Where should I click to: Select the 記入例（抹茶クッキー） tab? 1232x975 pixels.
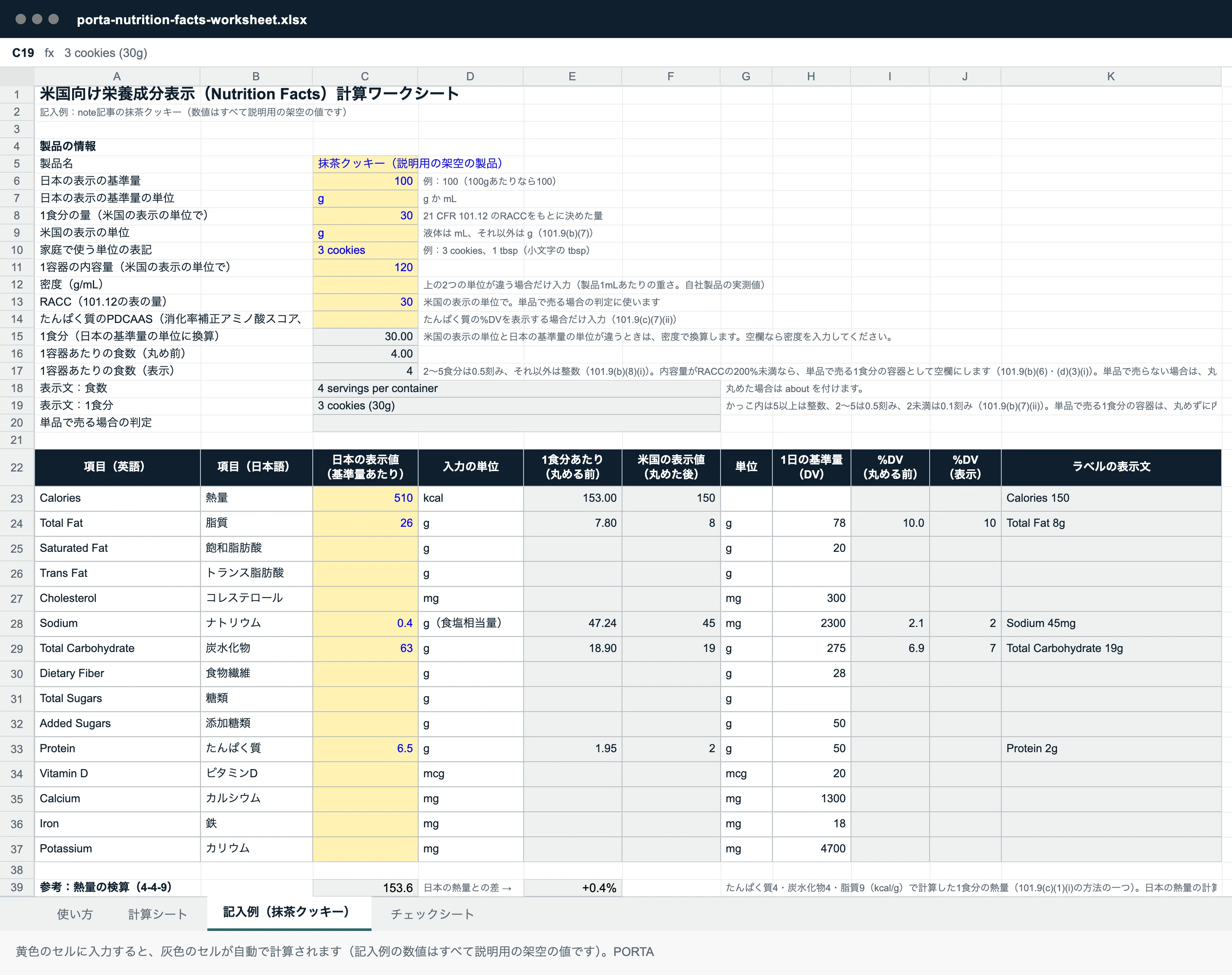pyautogui.click(x=289, y=913)
